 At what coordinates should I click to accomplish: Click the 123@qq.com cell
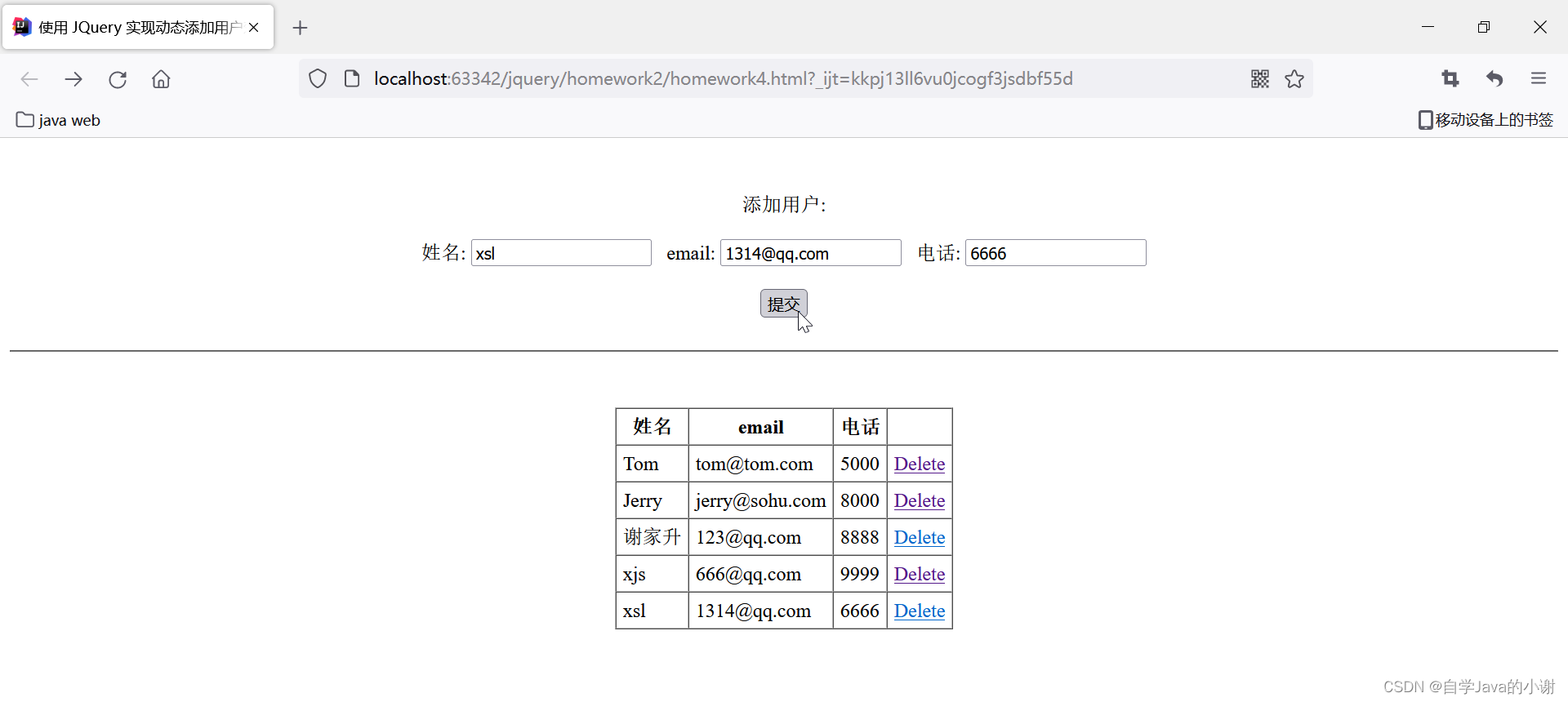[x=760, y=537]
